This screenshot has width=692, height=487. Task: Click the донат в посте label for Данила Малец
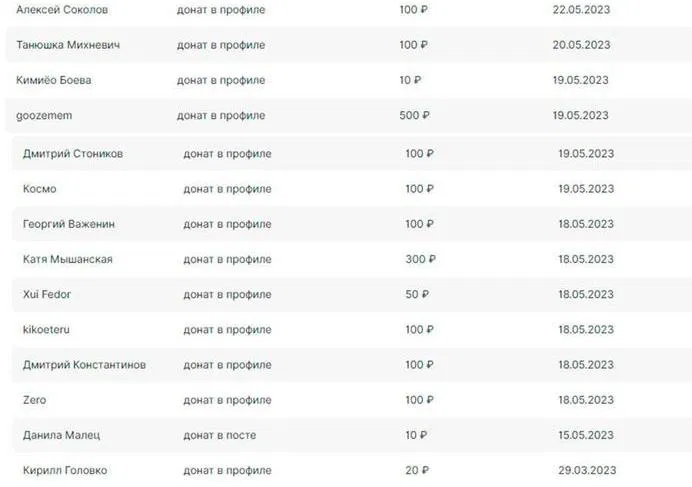point(220,435)
